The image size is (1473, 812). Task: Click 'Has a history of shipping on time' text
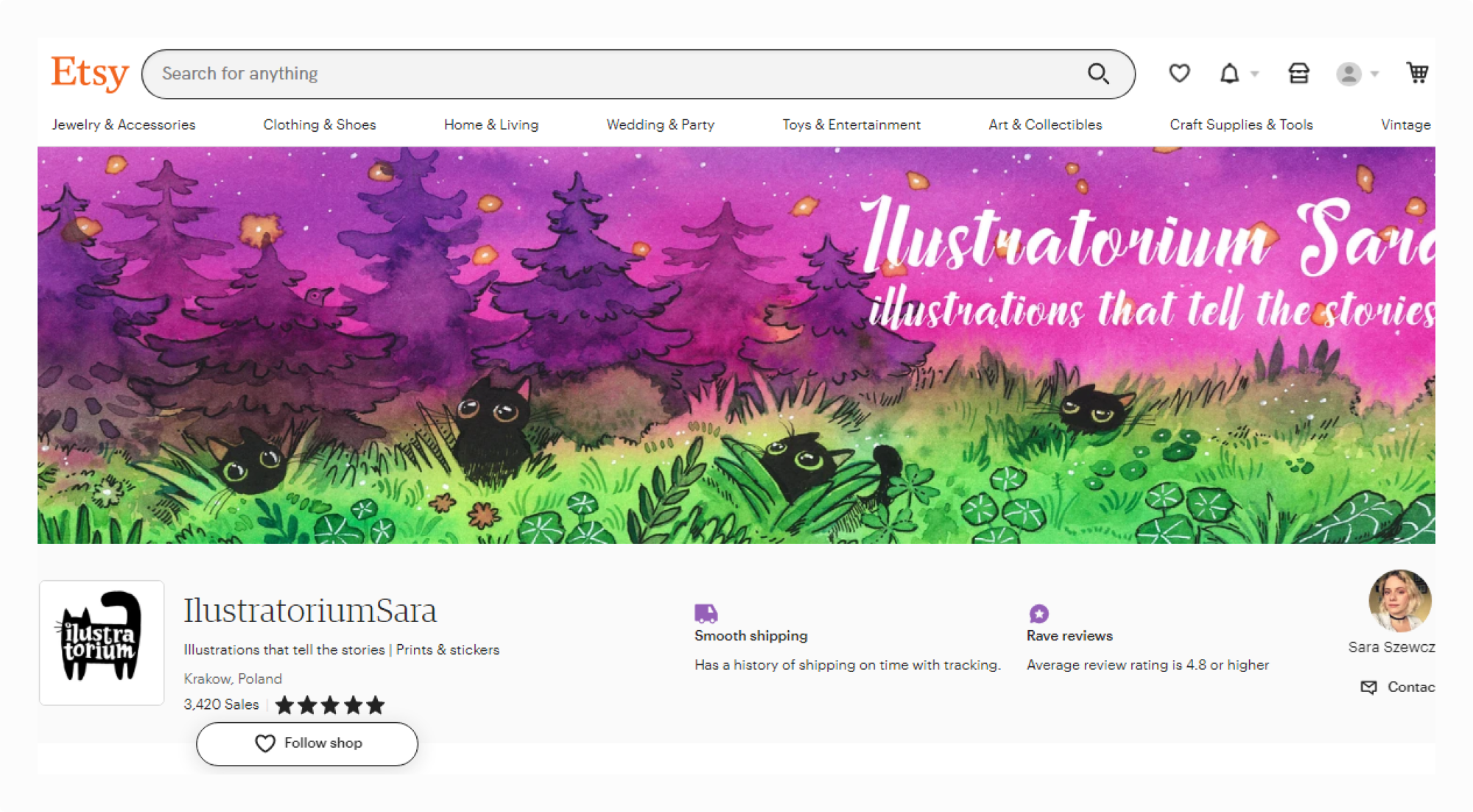(848, 665)
